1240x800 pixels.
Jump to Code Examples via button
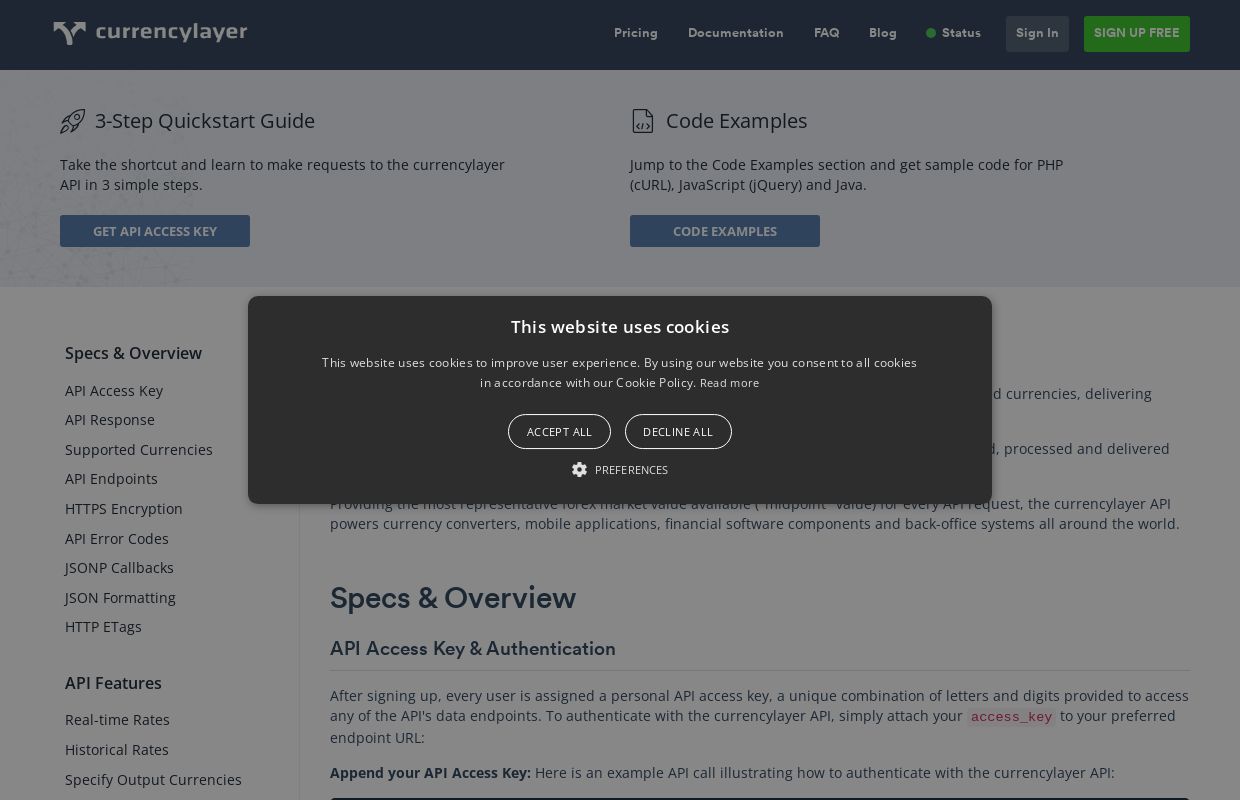pyautogui.click(x=725, y=231)
